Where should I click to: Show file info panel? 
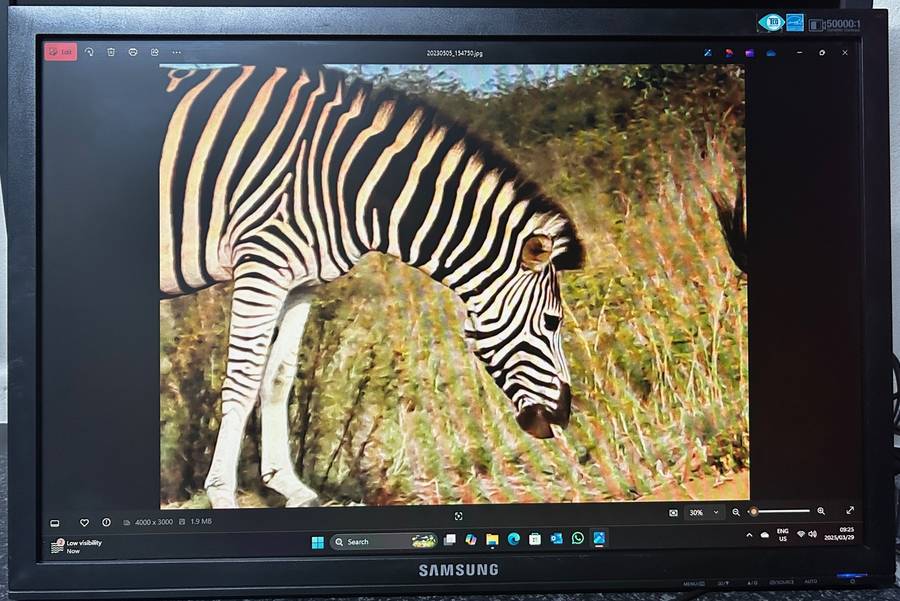pos(106,522)
